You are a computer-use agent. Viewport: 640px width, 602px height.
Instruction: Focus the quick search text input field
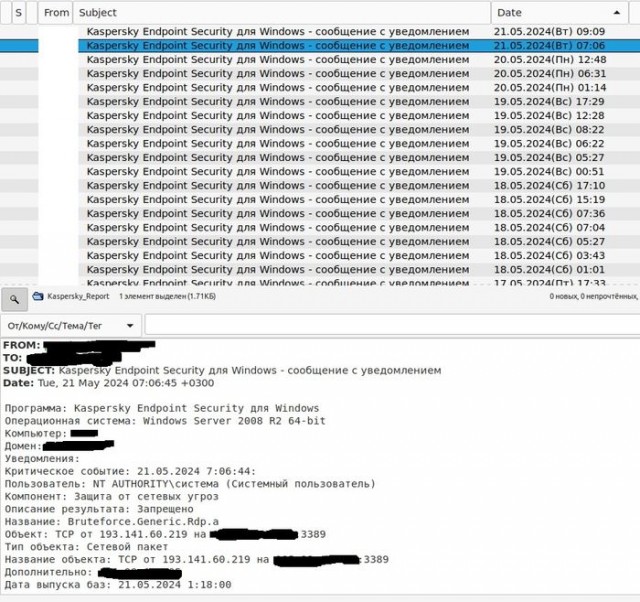(392, 326)
